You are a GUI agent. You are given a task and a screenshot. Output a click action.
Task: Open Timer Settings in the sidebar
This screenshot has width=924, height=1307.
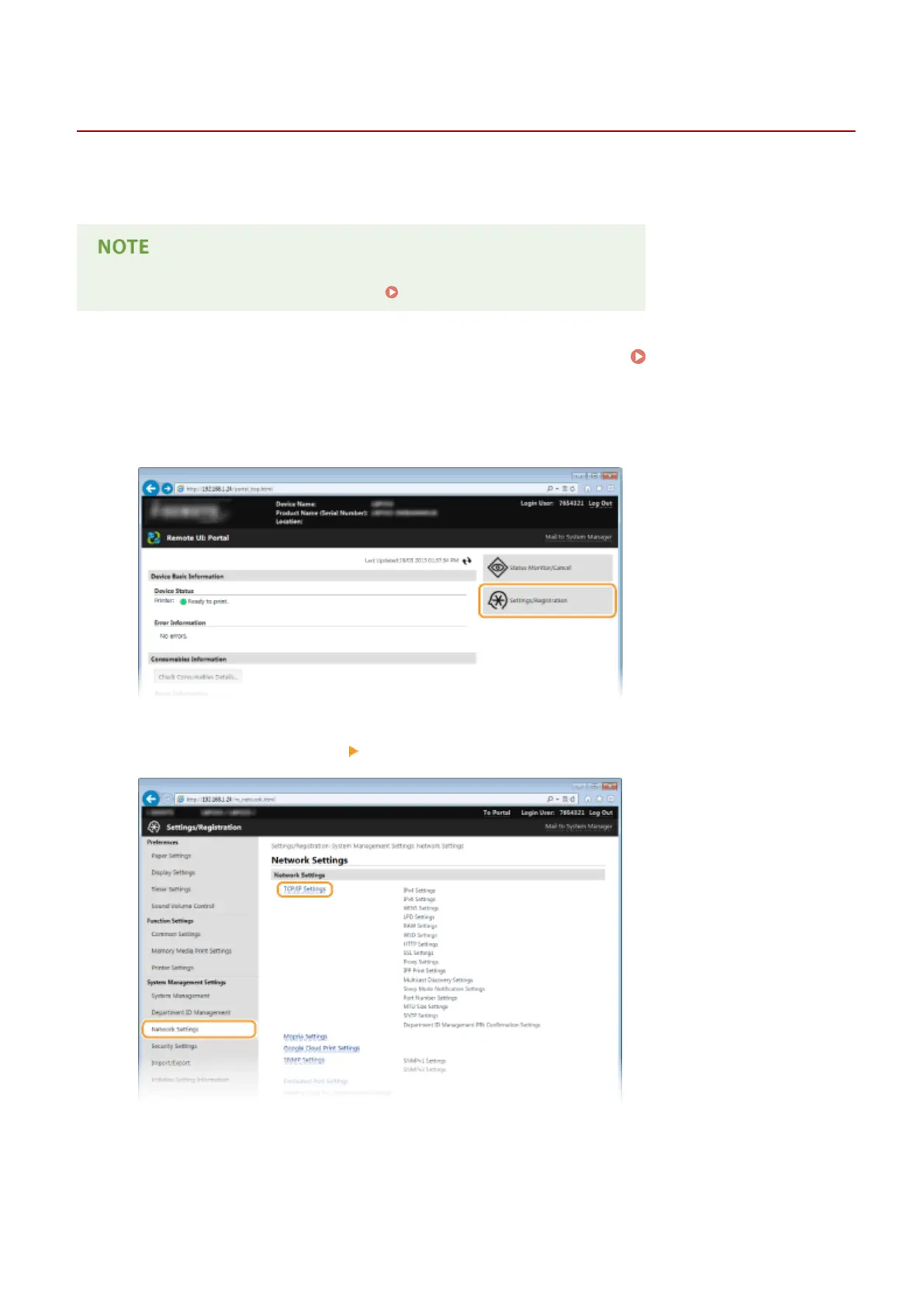(x=171, y=889)
